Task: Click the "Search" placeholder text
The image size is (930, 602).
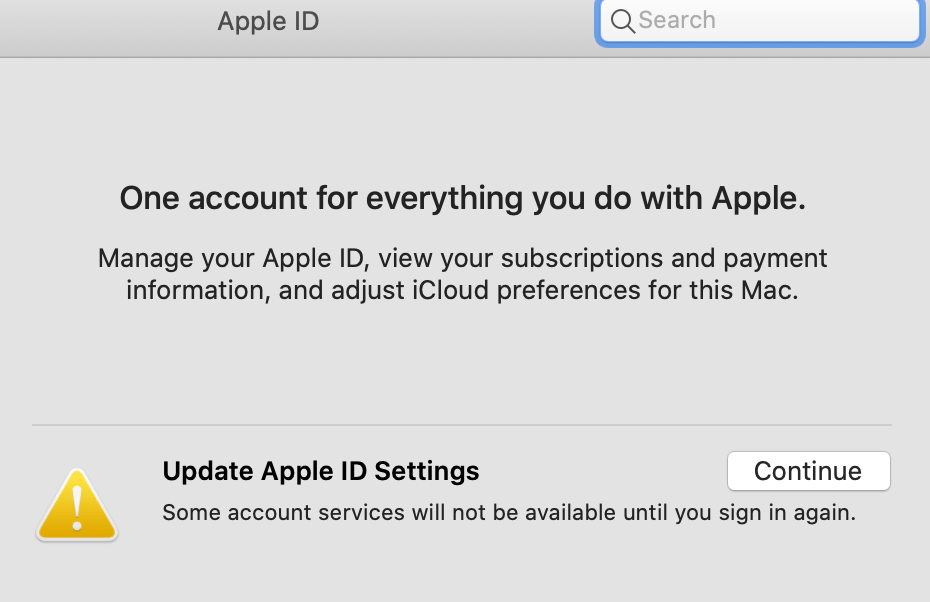Action: click(677, 21)
